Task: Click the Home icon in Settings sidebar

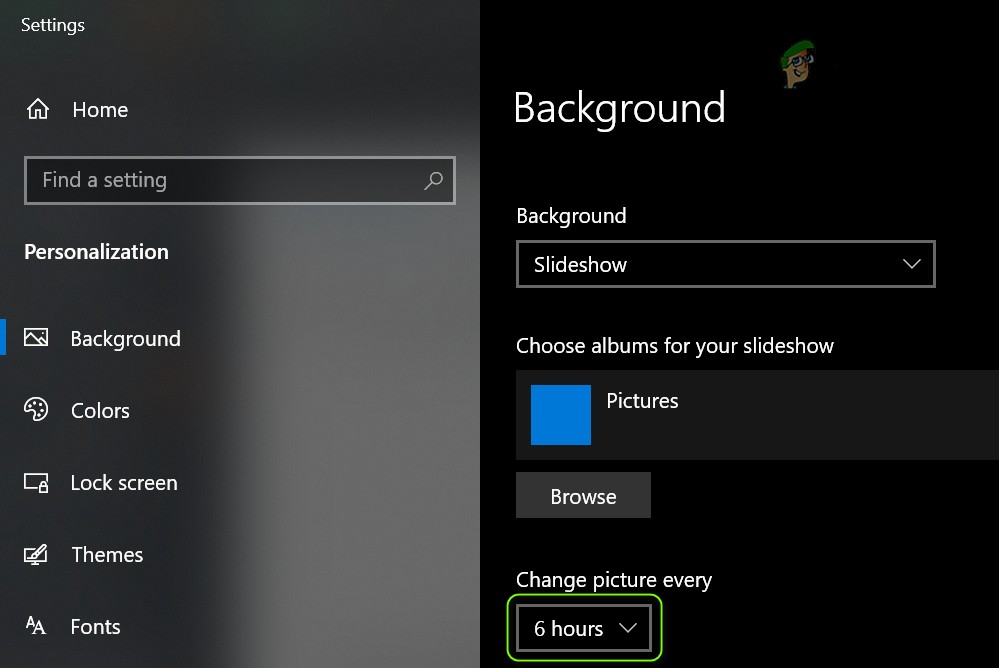Action: point(37,109)
